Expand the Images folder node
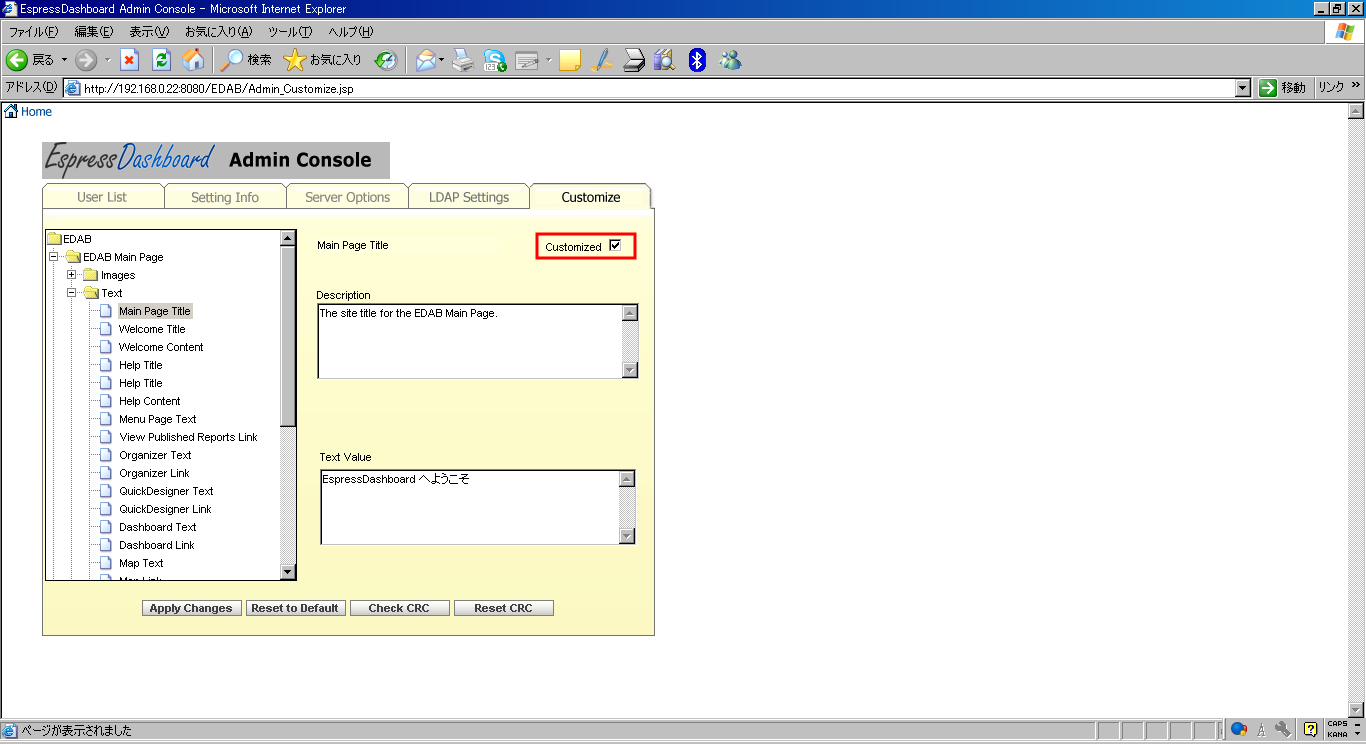 tap(72, 275)
